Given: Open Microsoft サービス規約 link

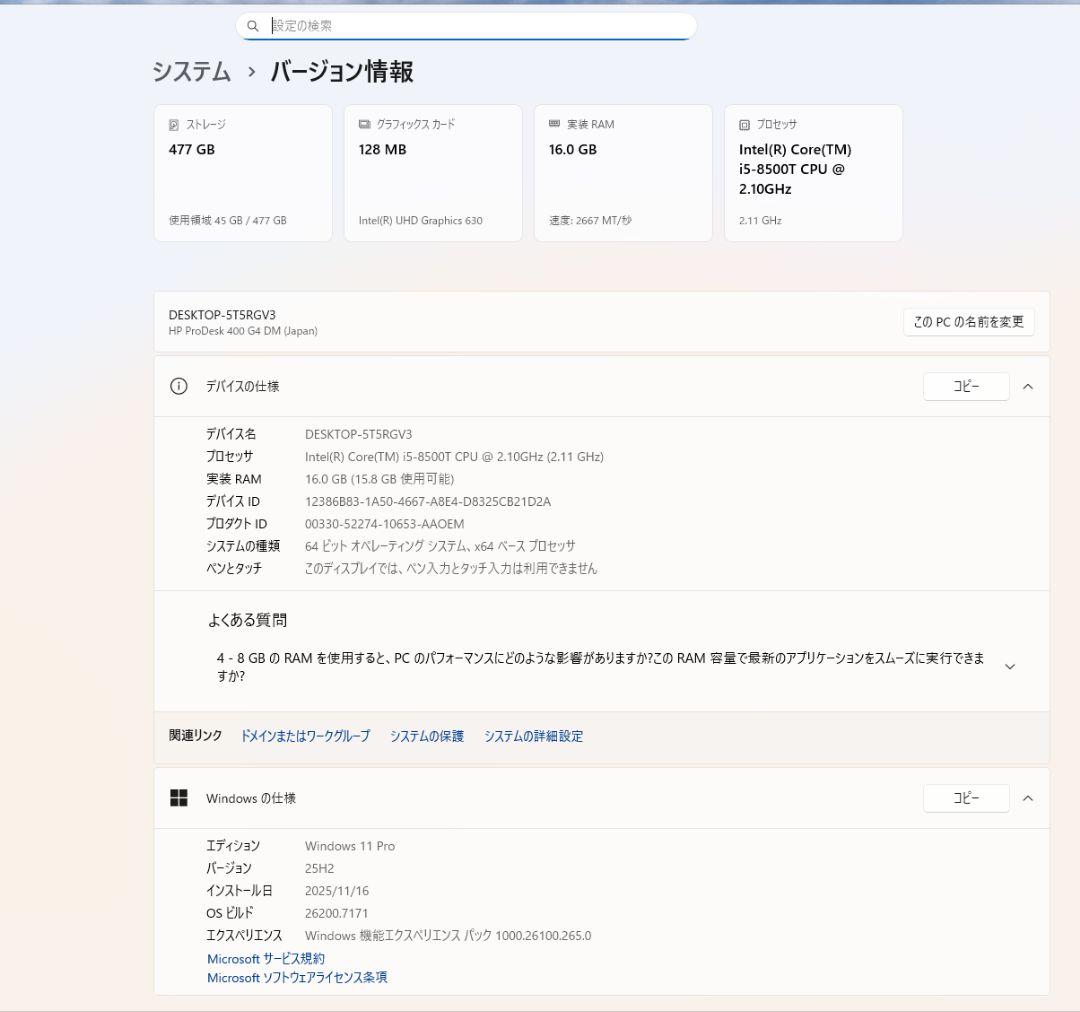Looking at the screenshot, I should [266, 959].
